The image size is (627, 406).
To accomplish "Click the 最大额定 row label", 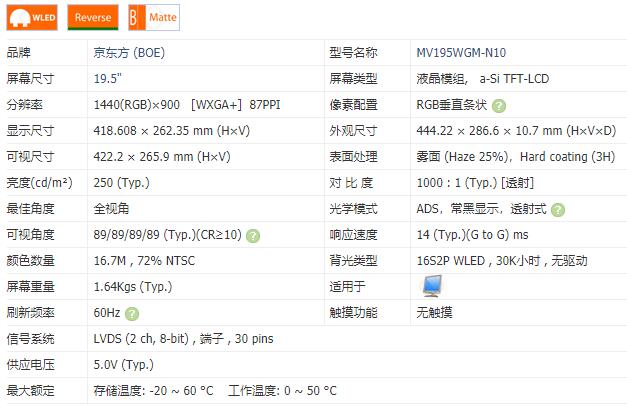I will (x=30, y=391).
